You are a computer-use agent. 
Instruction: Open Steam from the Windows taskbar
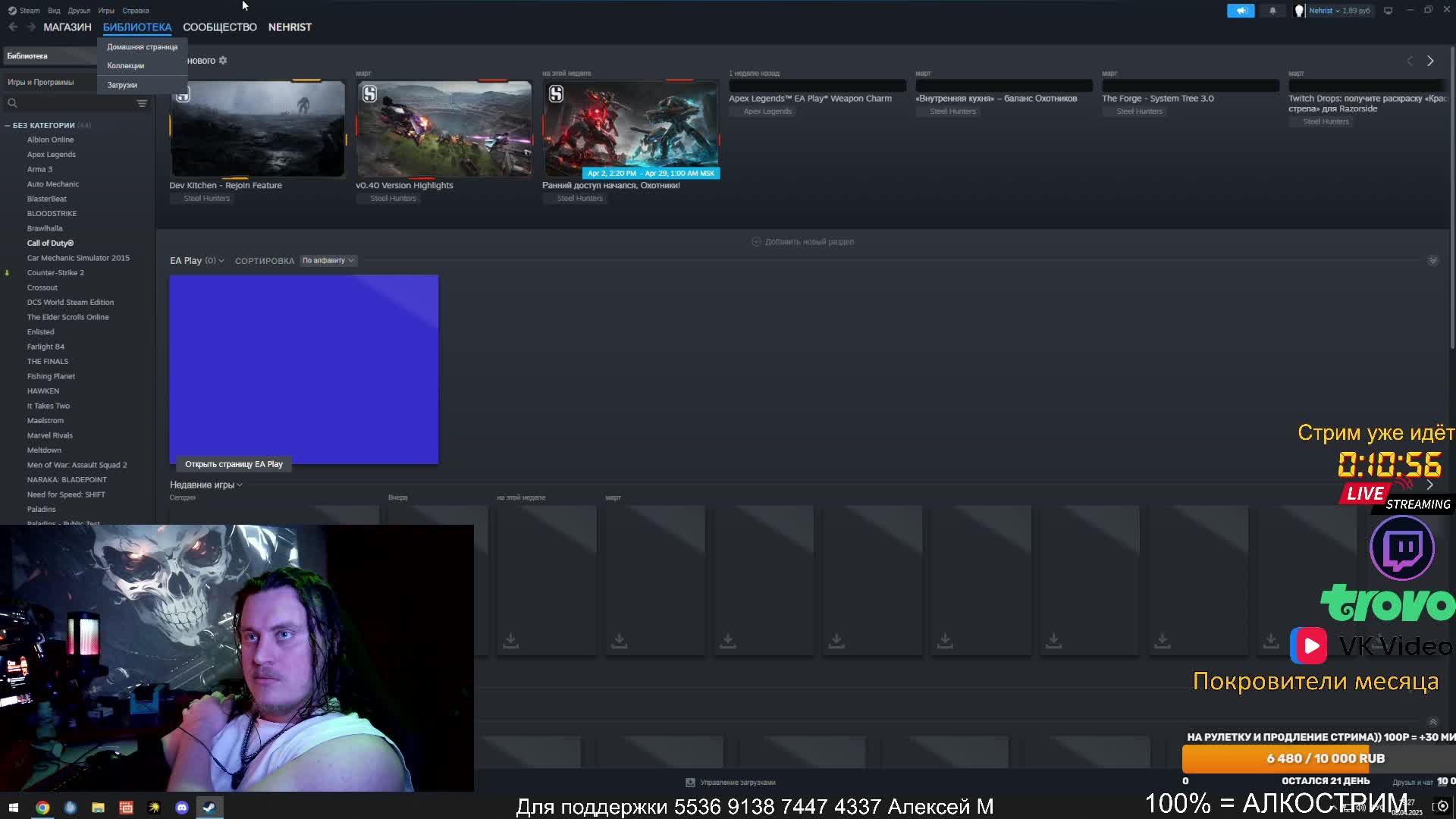point(209,808)
